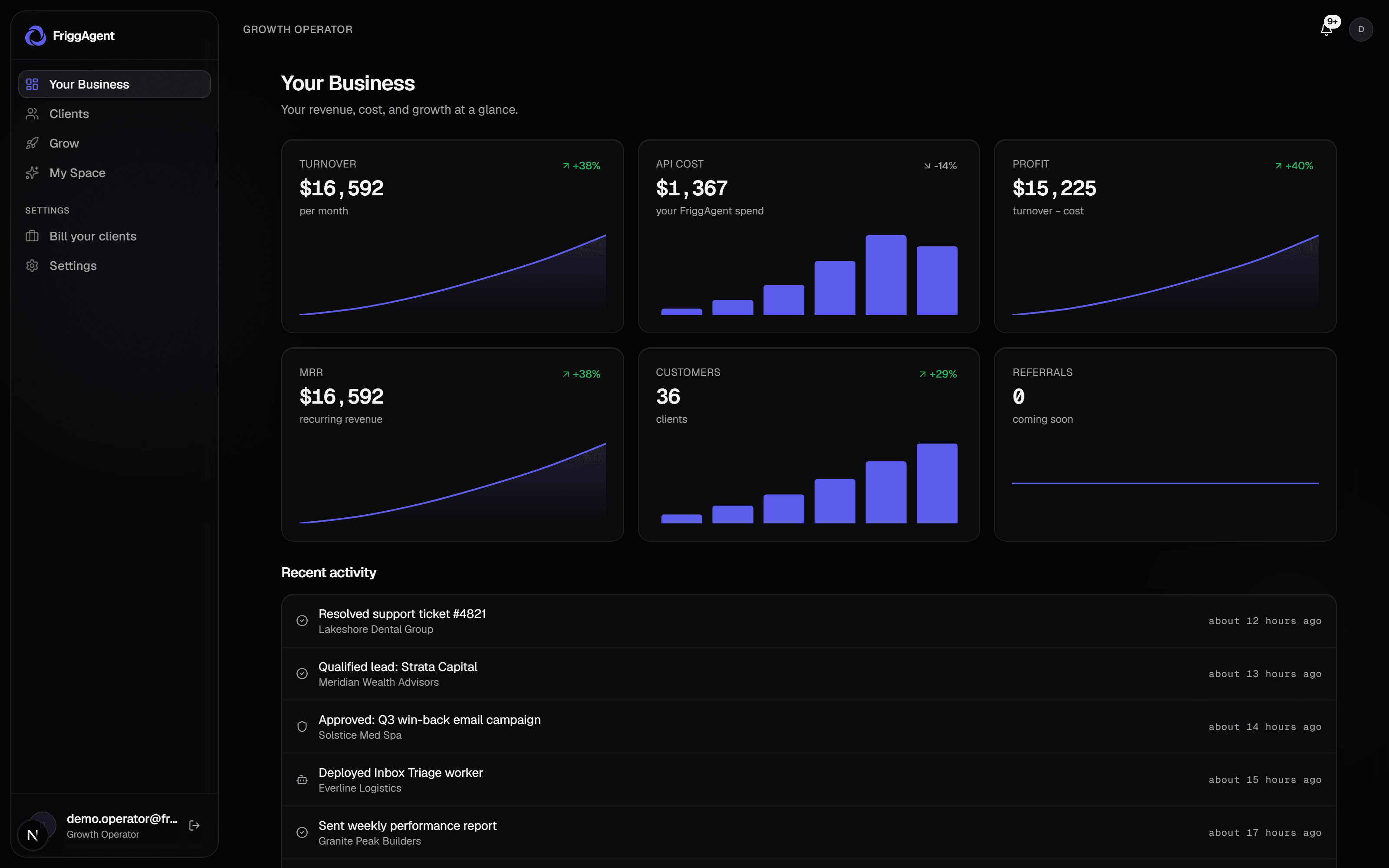Click check icon for Qualified lead: Strata Capital
The width and height of the screenshot is (1389, 868).
click(302, 674)
